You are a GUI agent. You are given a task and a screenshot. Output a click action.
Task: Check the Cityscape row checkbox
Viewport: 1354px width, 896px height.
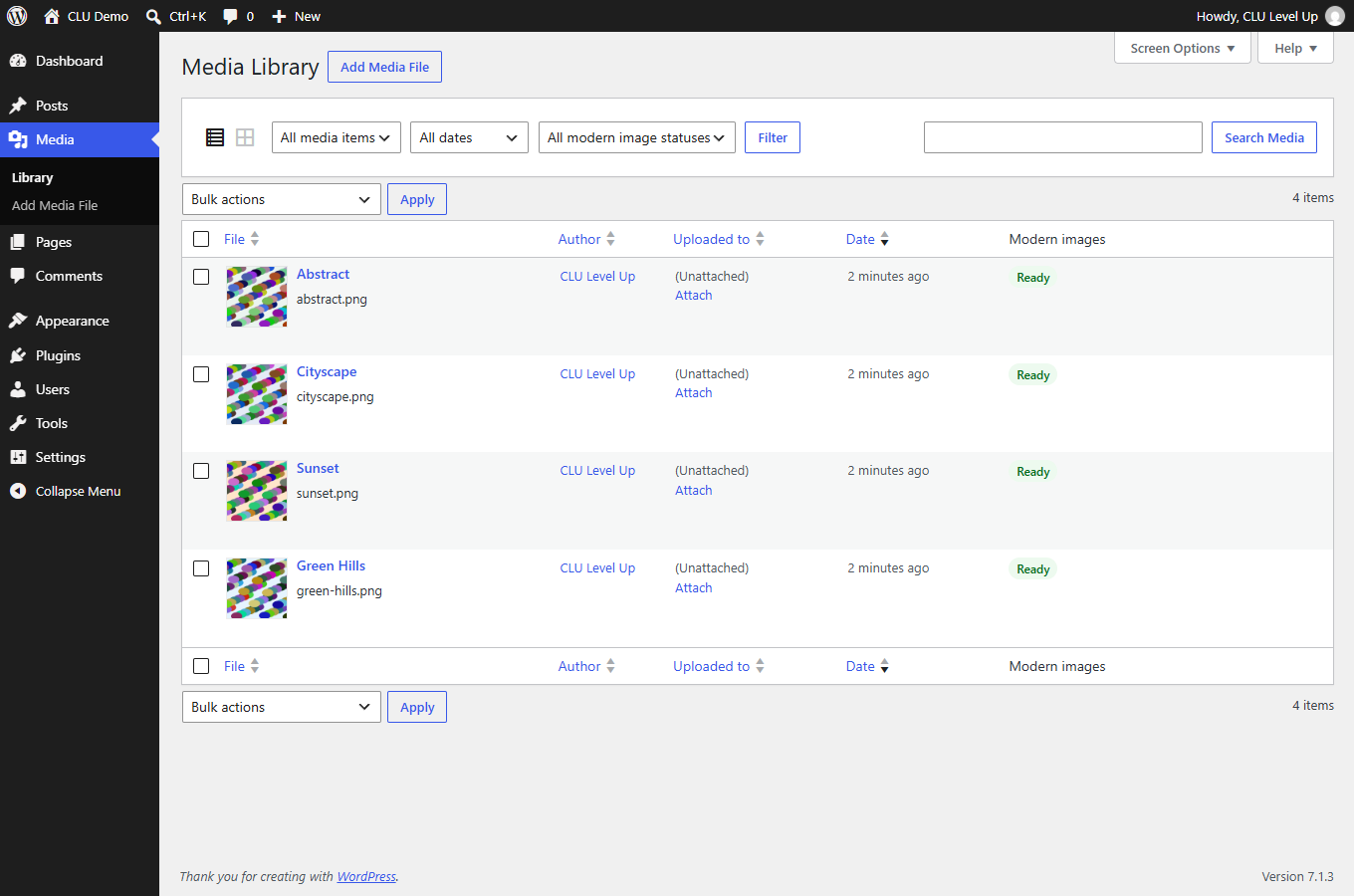click(201, 374)
